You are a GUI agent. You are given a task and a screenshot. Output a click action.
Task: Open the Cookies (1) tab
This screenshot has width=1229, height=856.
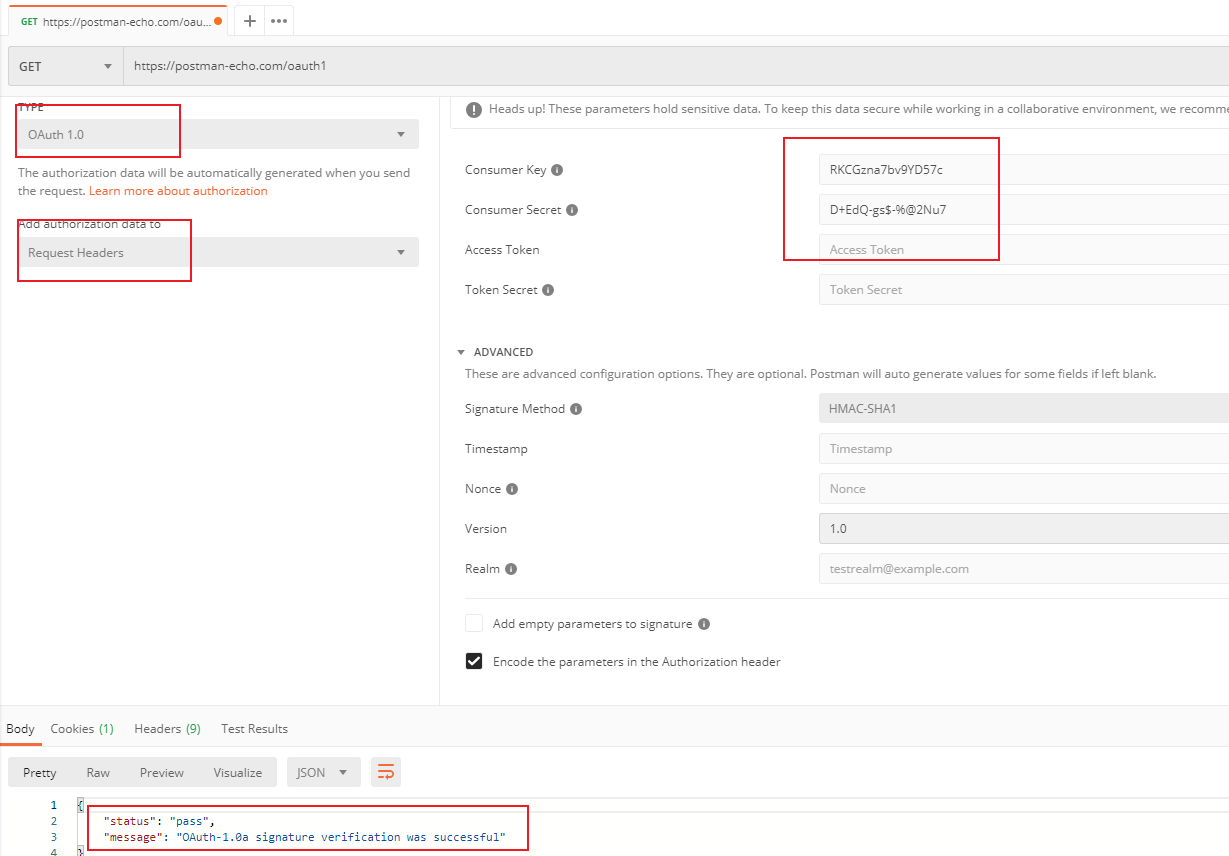point(82,729)
